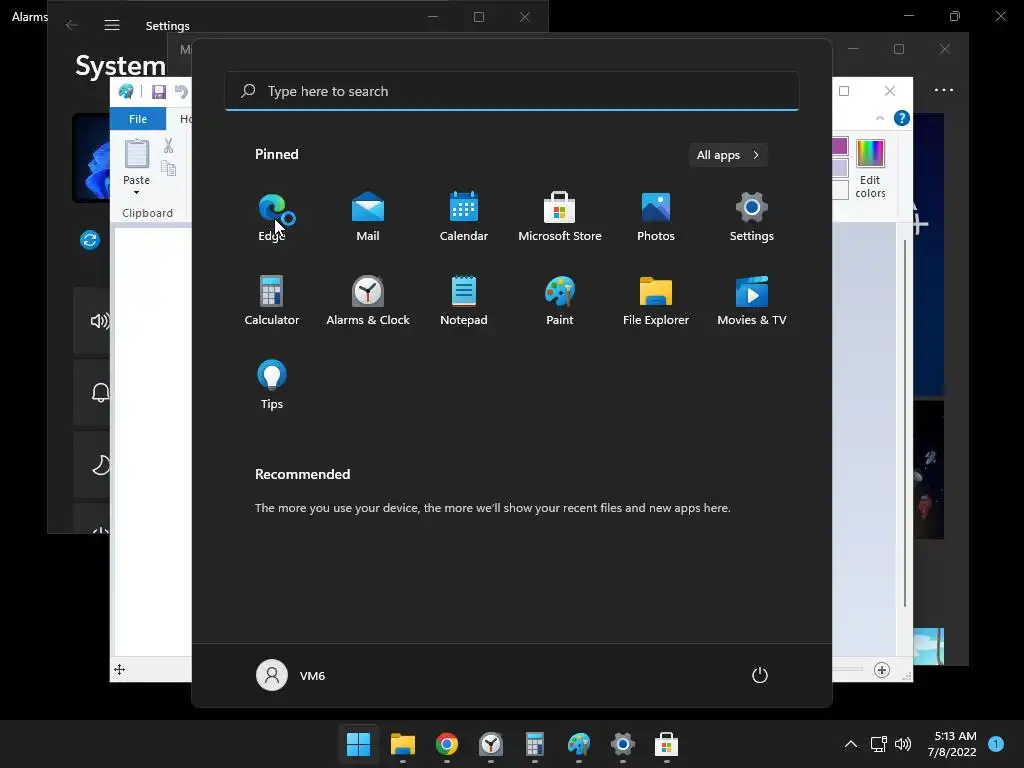The width and height of the screenshot is (1024, 768).
Task: Expand hidden system tray icons
Action: pyautogui.click(x=851, y=744)
